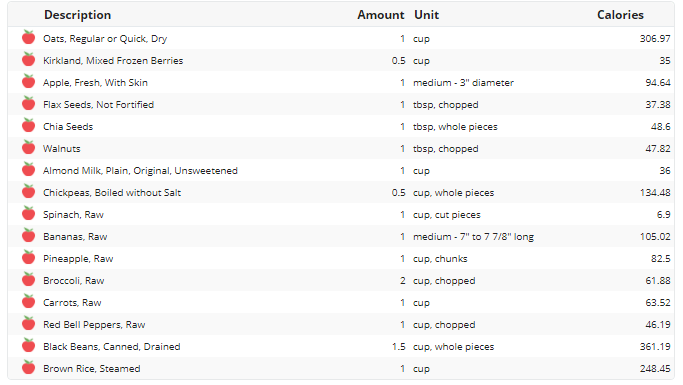This screenshot has height=385, width=683.
Task: Select the Chickpeas, Boiled without Salt entry
Action: (112, 192)
